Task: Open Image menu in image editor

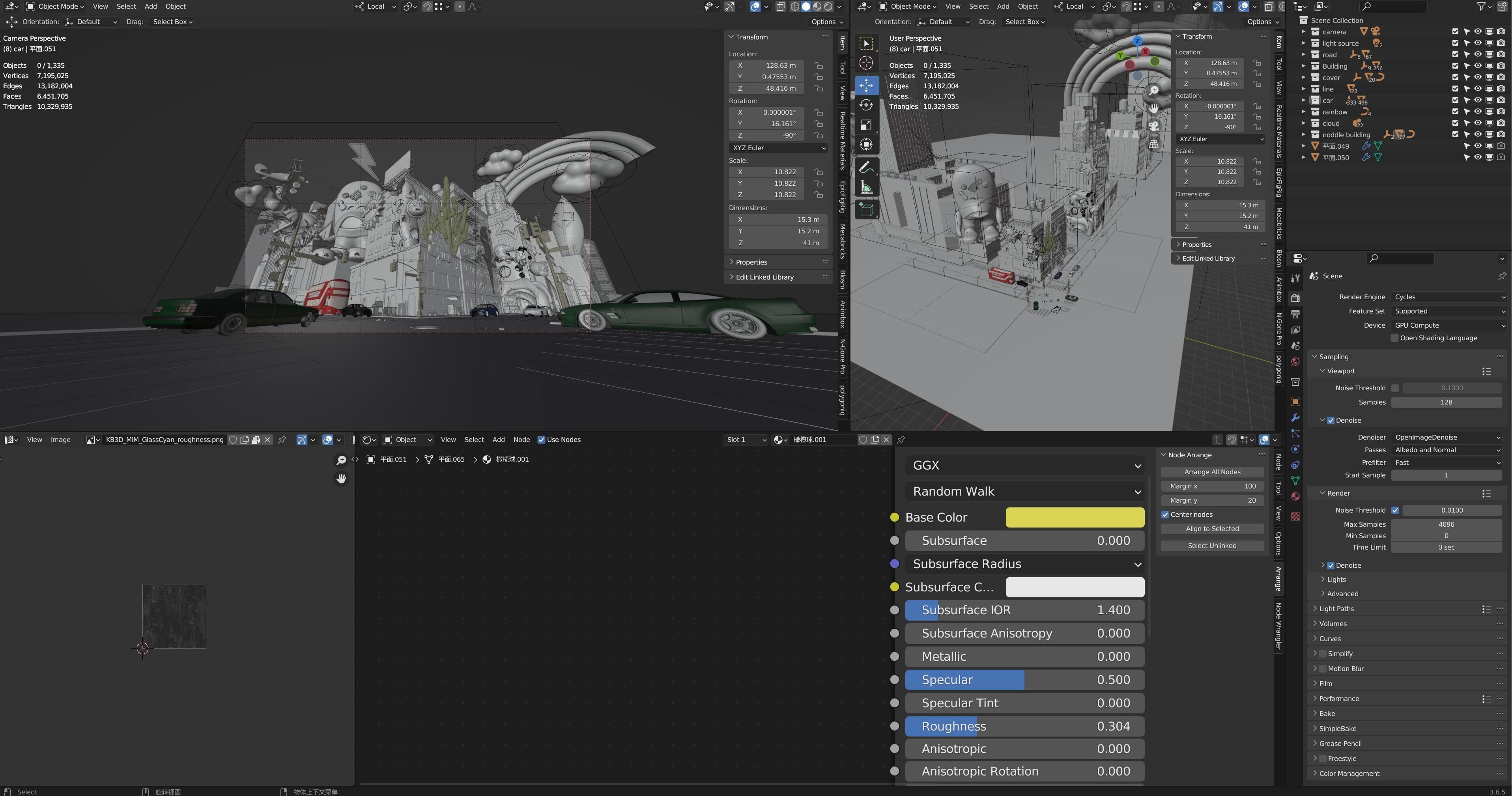Action: pos(60,439)
